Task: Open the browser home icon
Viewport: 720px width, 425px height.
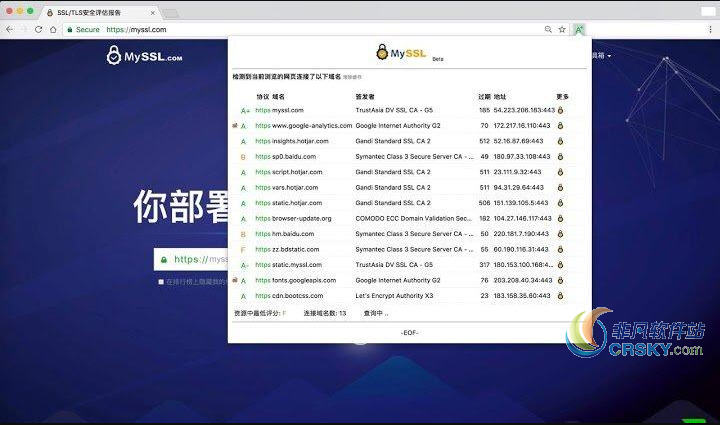Action: 53,29
